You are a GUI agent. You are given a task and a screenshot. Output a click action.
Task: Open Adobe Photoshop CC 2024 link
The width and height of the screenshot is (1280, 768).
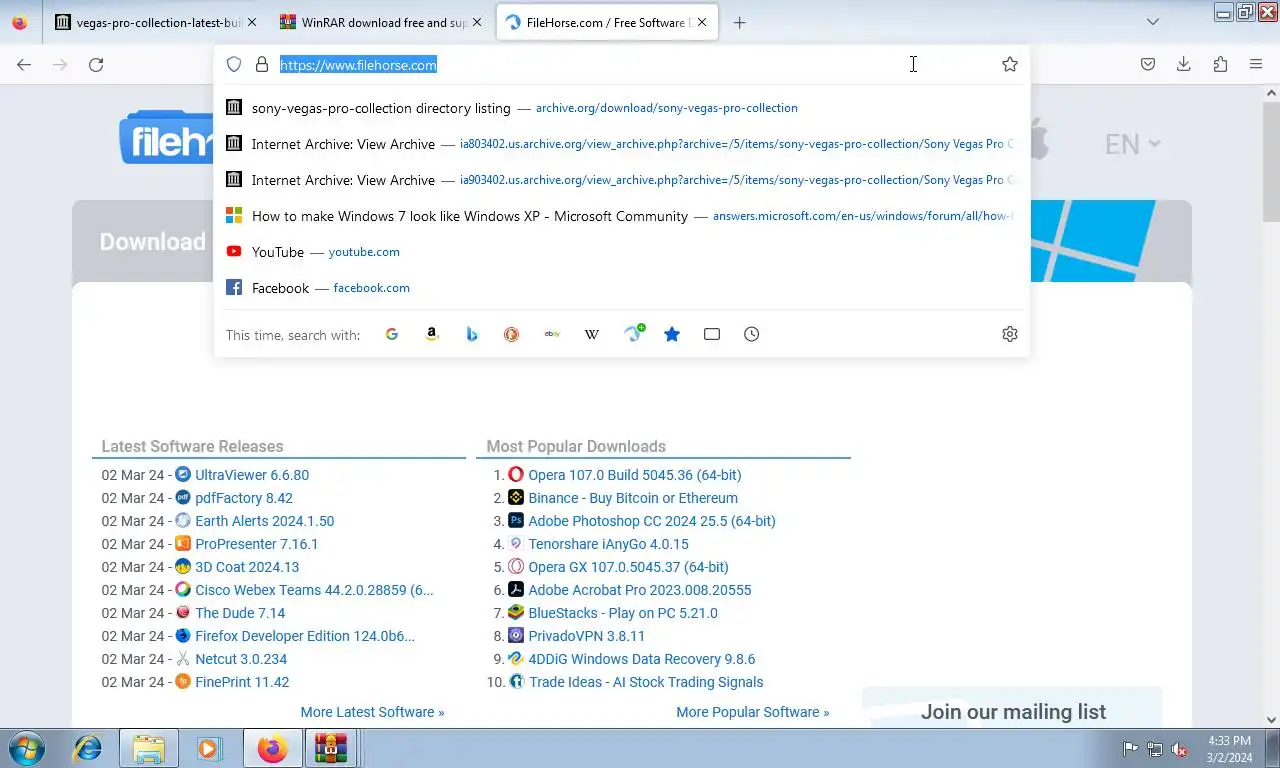[x=652, y=521]
